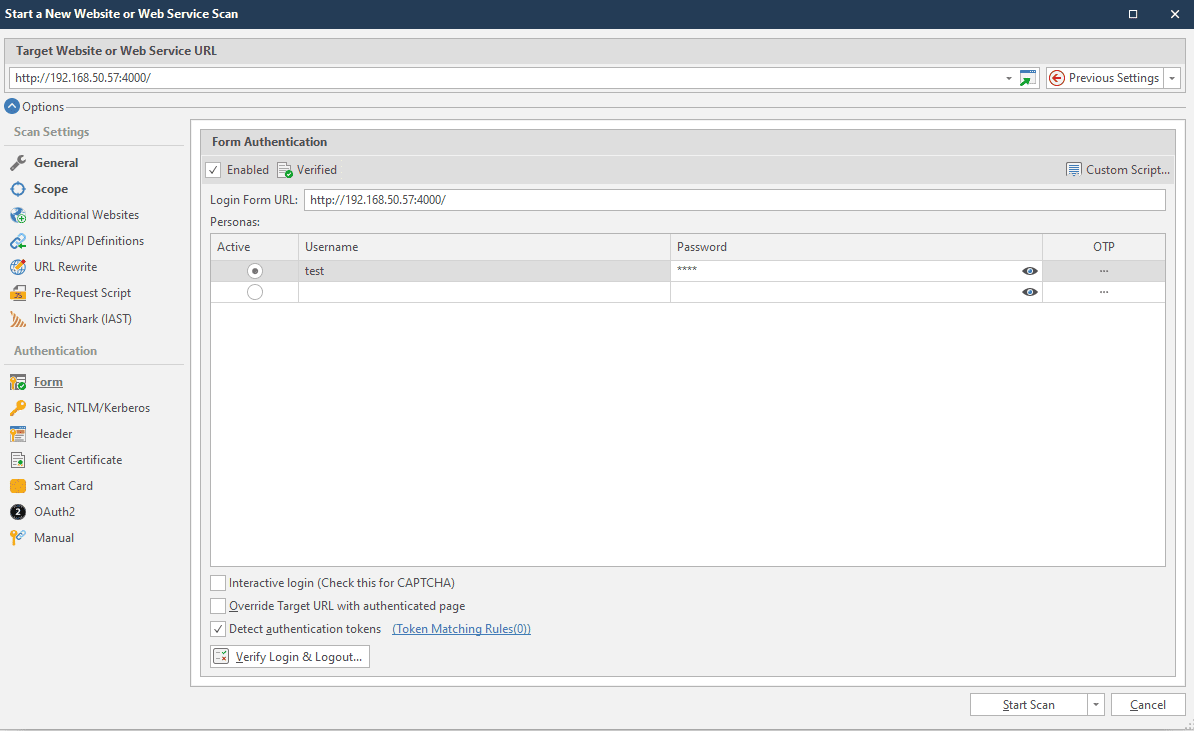The image size is (1194, 731).
Task: Go to URL Rewrite settings
Action: click(x=65, y=267)
